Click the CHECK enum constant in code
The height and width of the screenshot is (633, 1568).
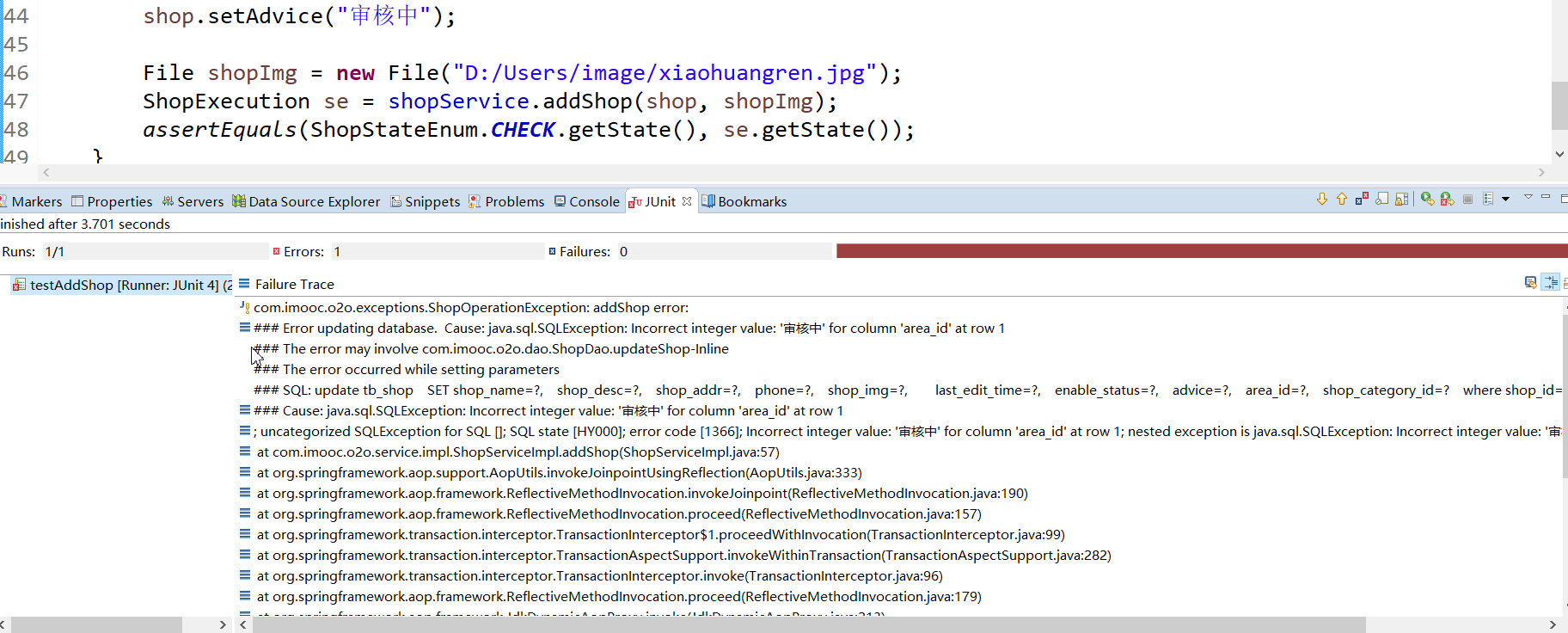pyautogui.click(x=523, y=129)
